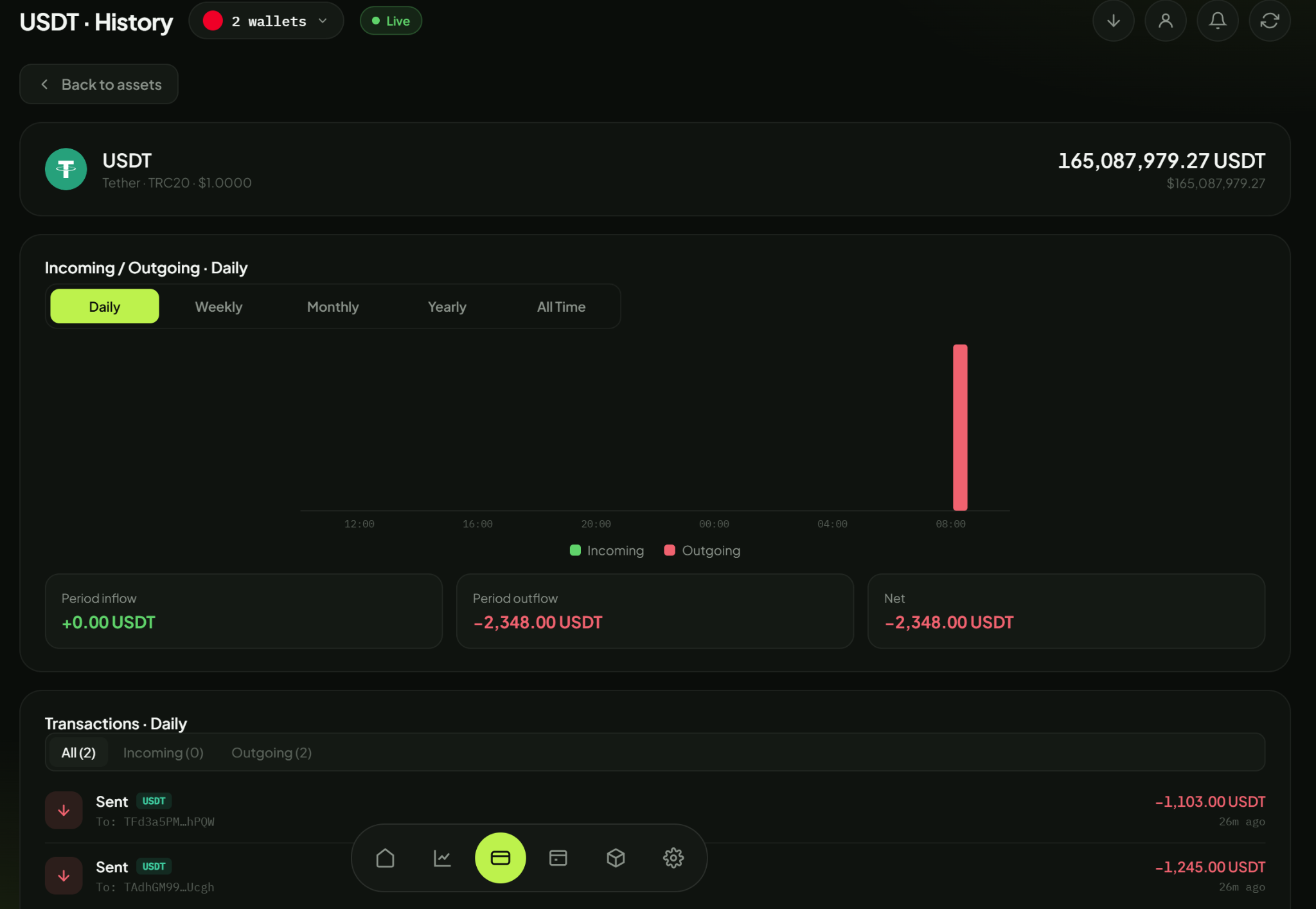The width and height of the screenshot is (1316, 909).
Task: Click the Period inflow card
Action: tap(244, 611)
